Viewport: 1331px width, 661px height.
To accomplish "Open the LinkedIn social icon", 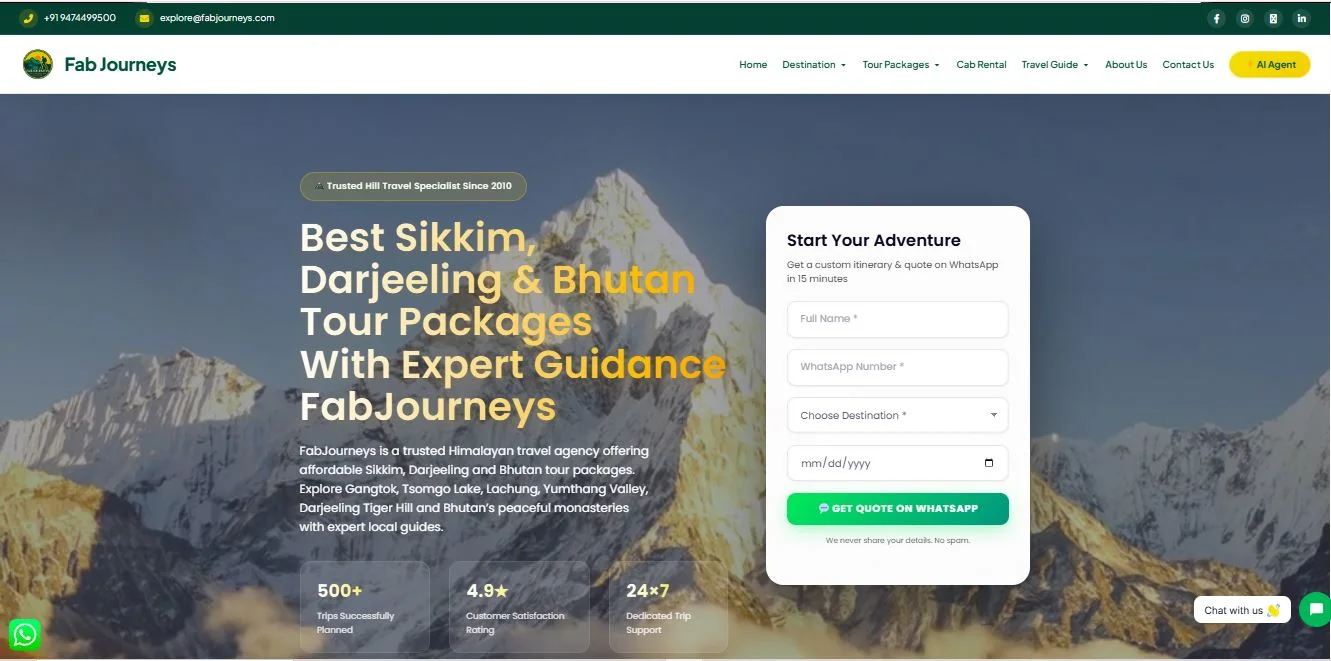I will [x=1301, y=18].
